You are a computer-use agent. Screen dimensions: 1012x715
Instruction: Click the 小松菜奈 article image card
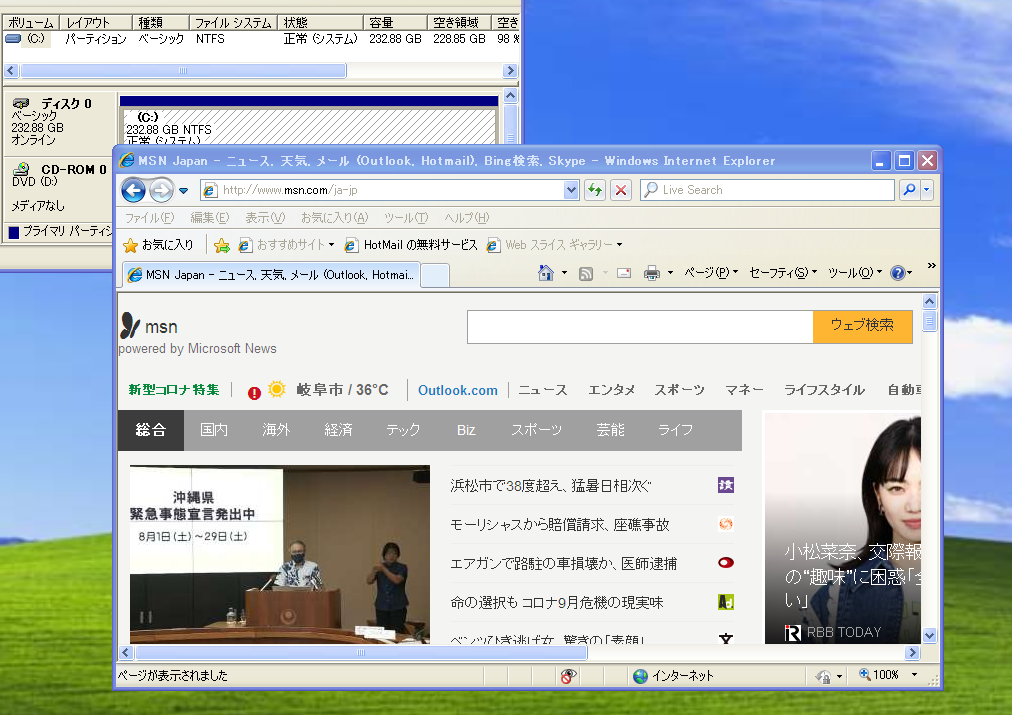click(842, 527)
